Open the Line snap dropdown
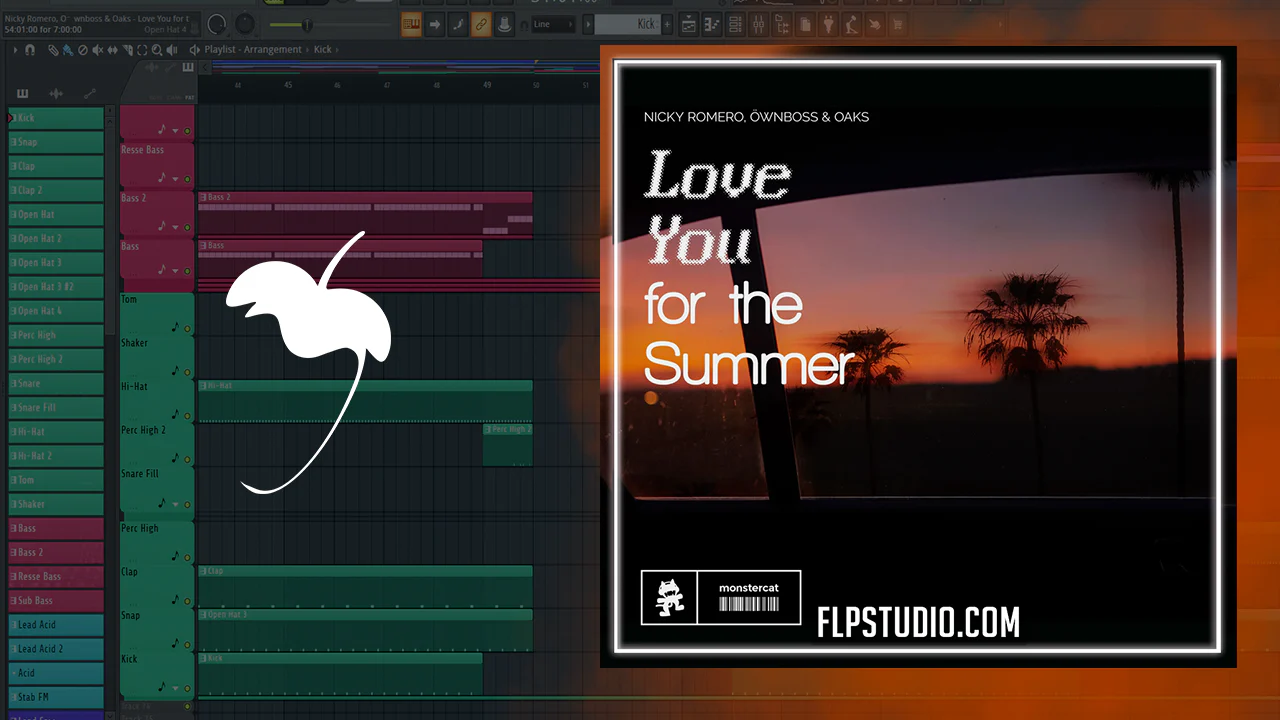 coord(555,24)
